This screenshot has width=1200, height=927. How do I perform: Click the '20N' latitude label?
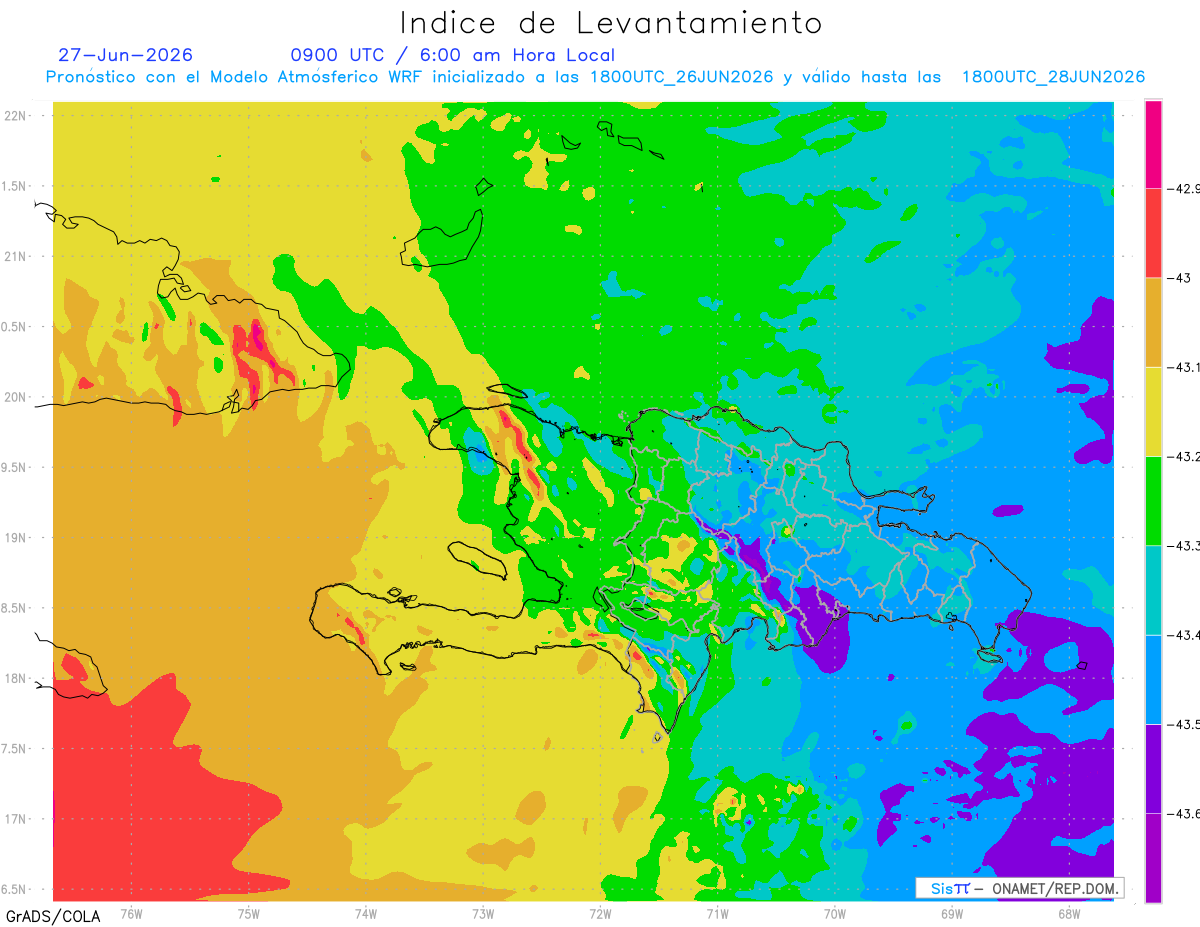pos(16,397)
